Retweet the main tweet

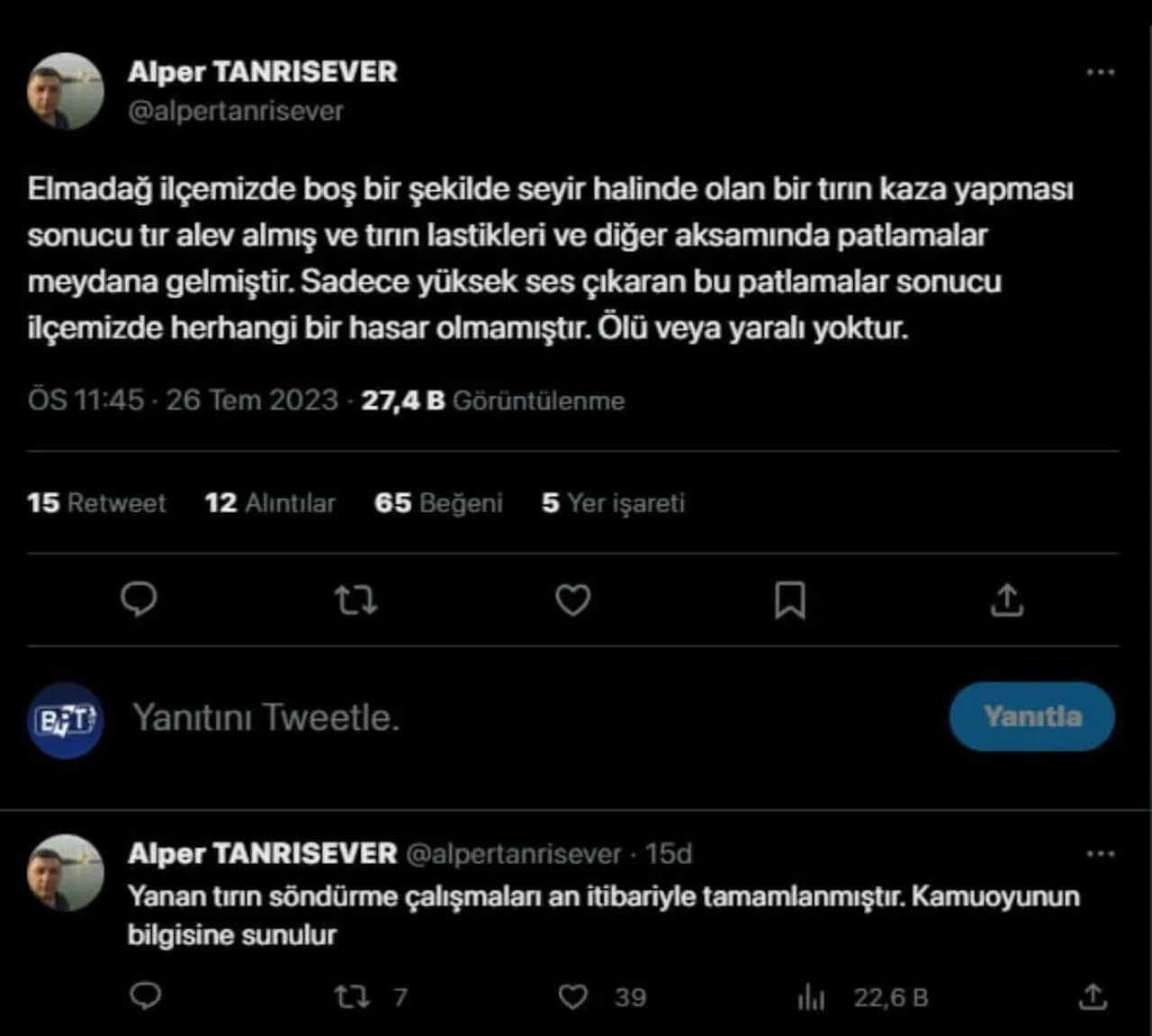click(x=355, y=599)
